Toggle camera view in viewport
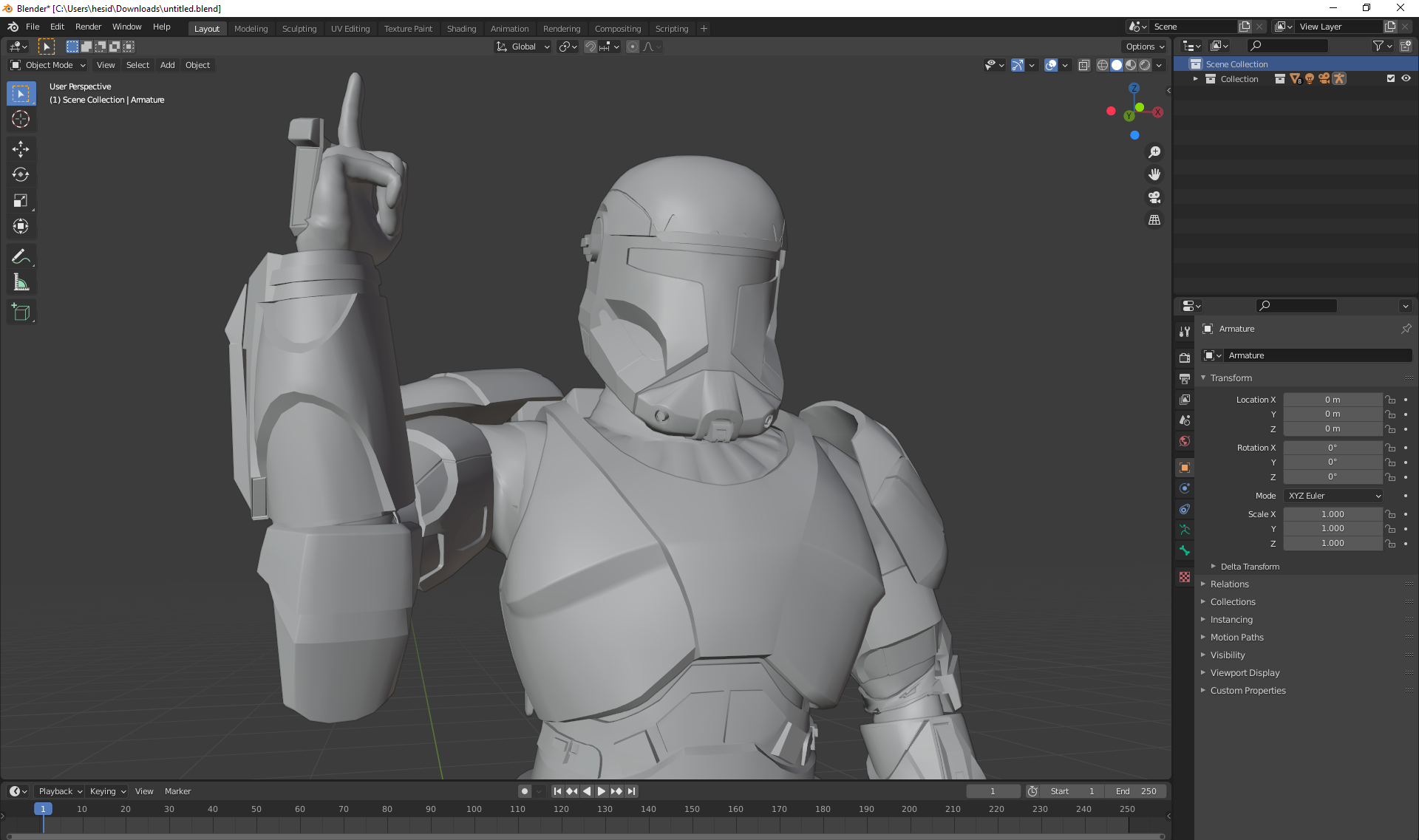The height and width of the screenshot is (840, 1419). [1154, 197]
